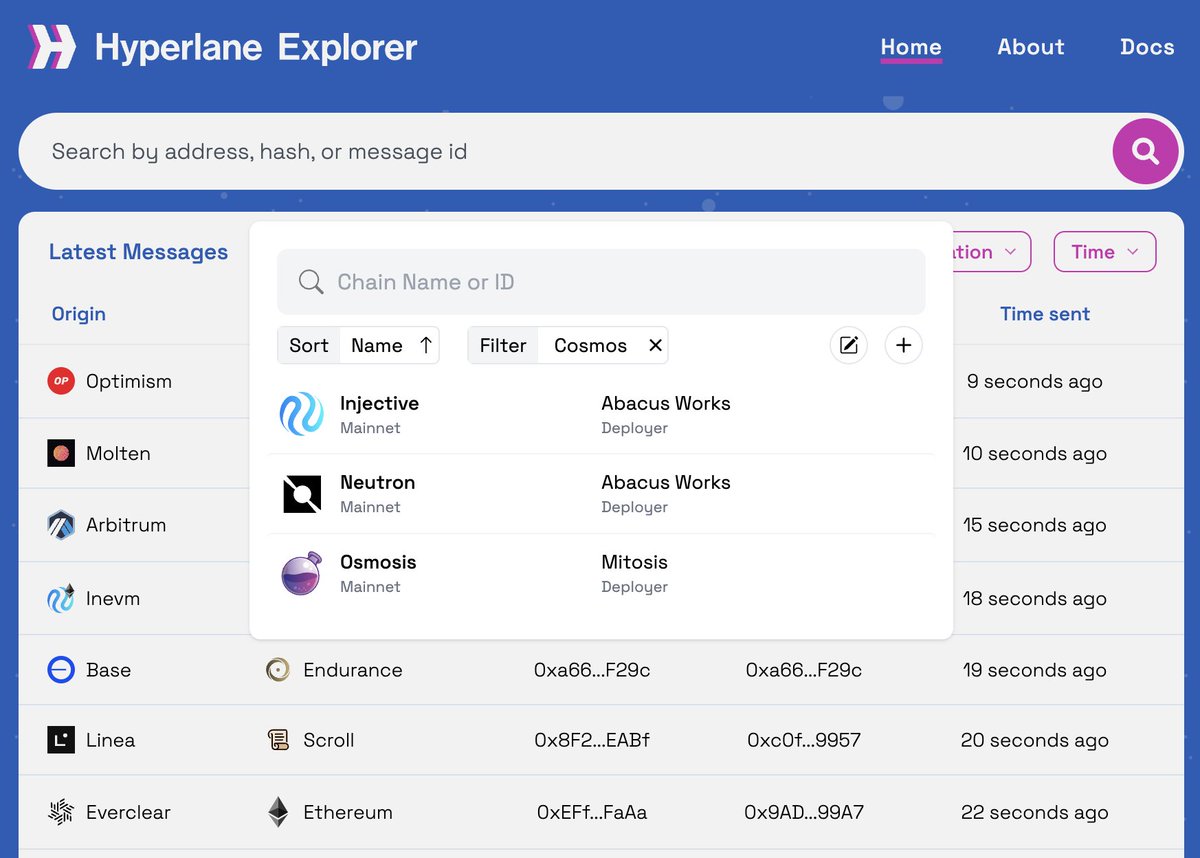Toggle the Name sort direction arrow
Image resolution: width=1200 pixels, height=858 pixels.
click(x=425, y=344)
